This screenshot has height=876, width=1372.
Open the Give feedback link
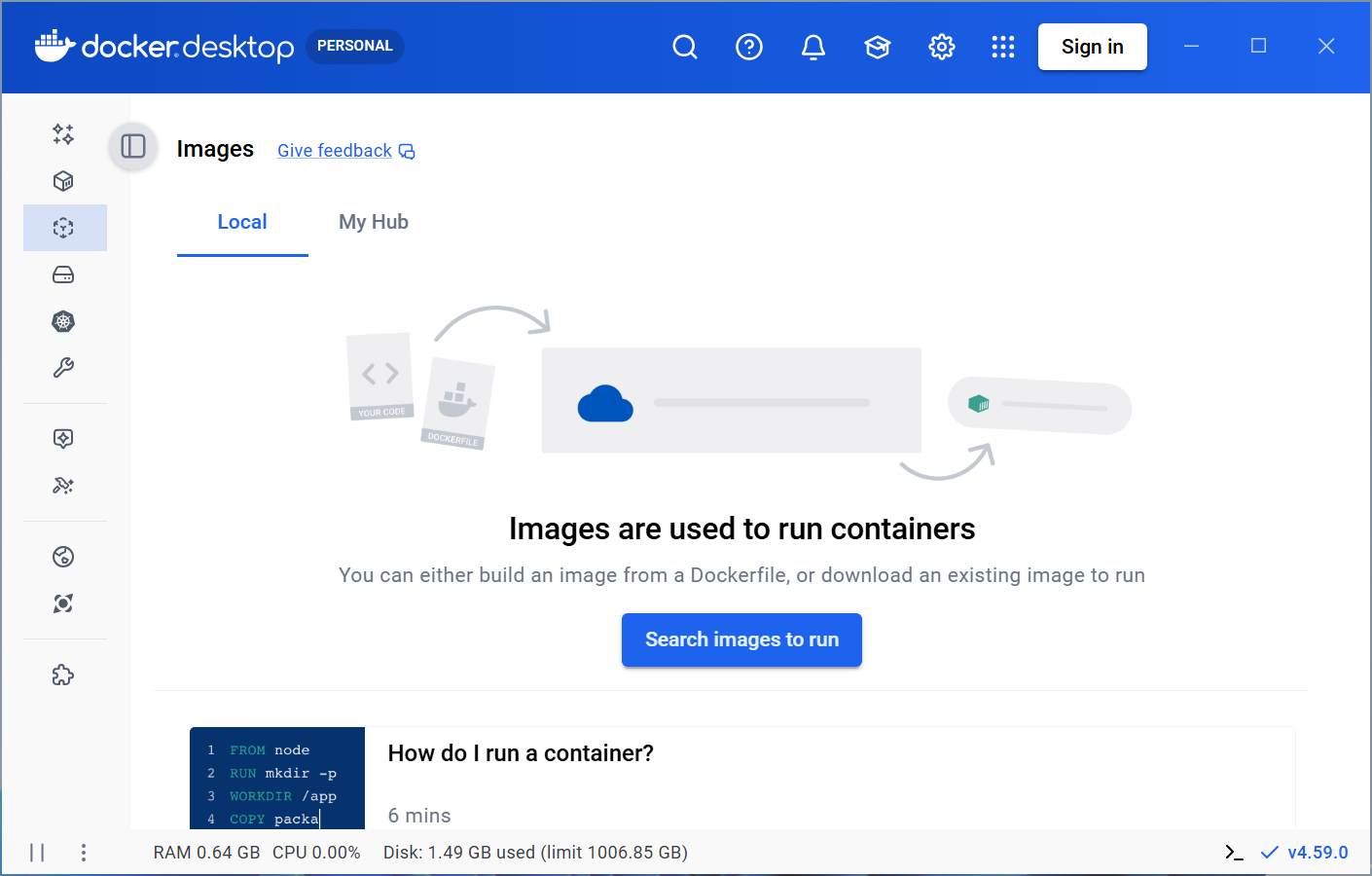tap(334, 150)
